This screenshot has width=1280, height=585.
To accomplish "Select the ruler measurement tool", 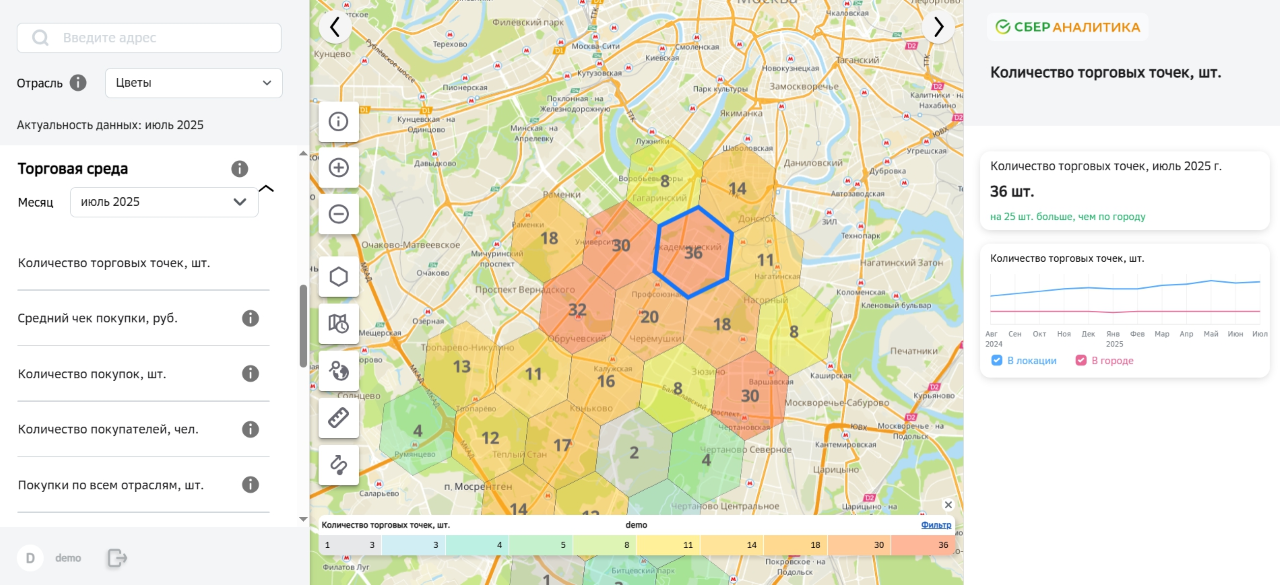I will click(x=339, y=417).
